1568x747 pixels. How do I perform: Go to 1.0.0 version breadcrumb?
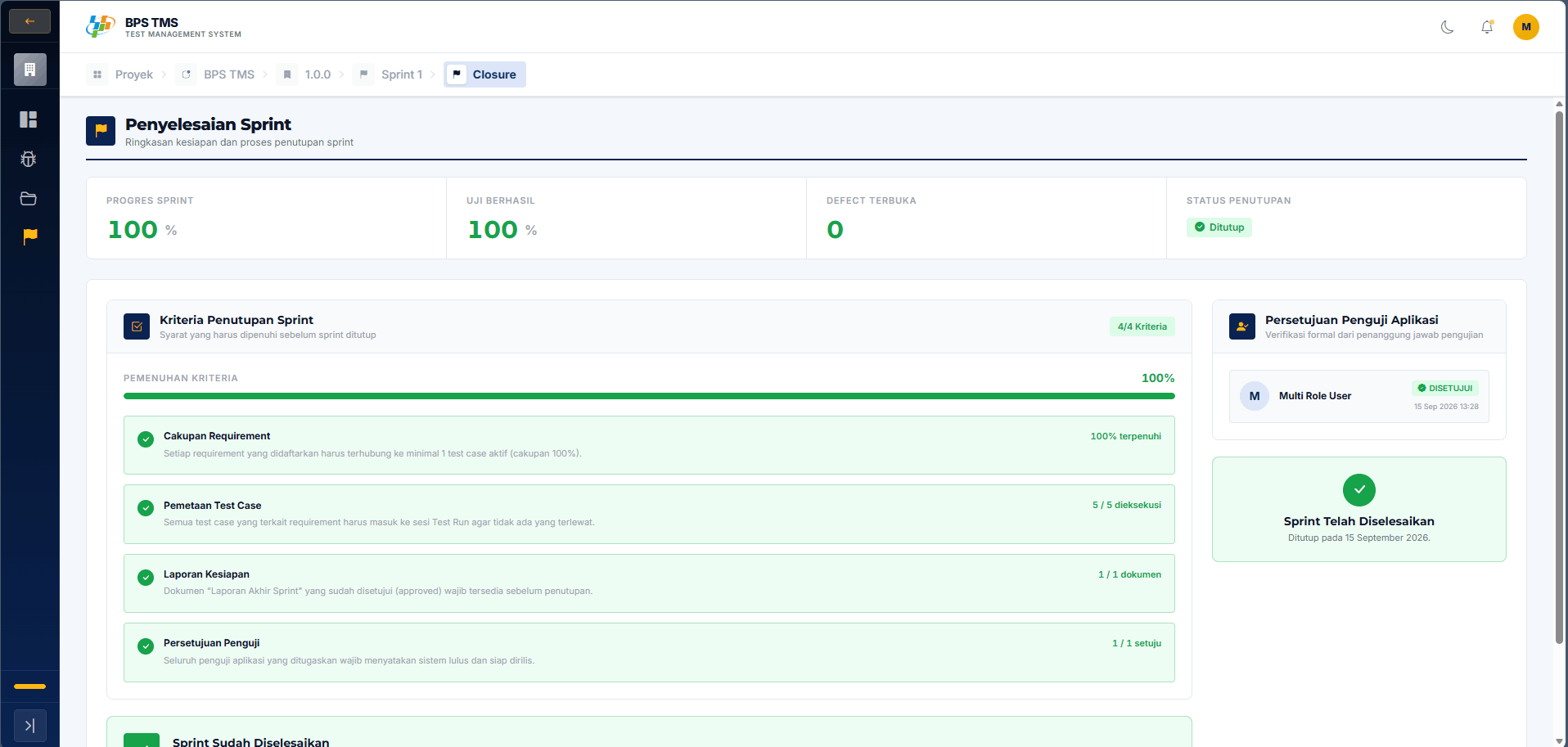[304, 74]
